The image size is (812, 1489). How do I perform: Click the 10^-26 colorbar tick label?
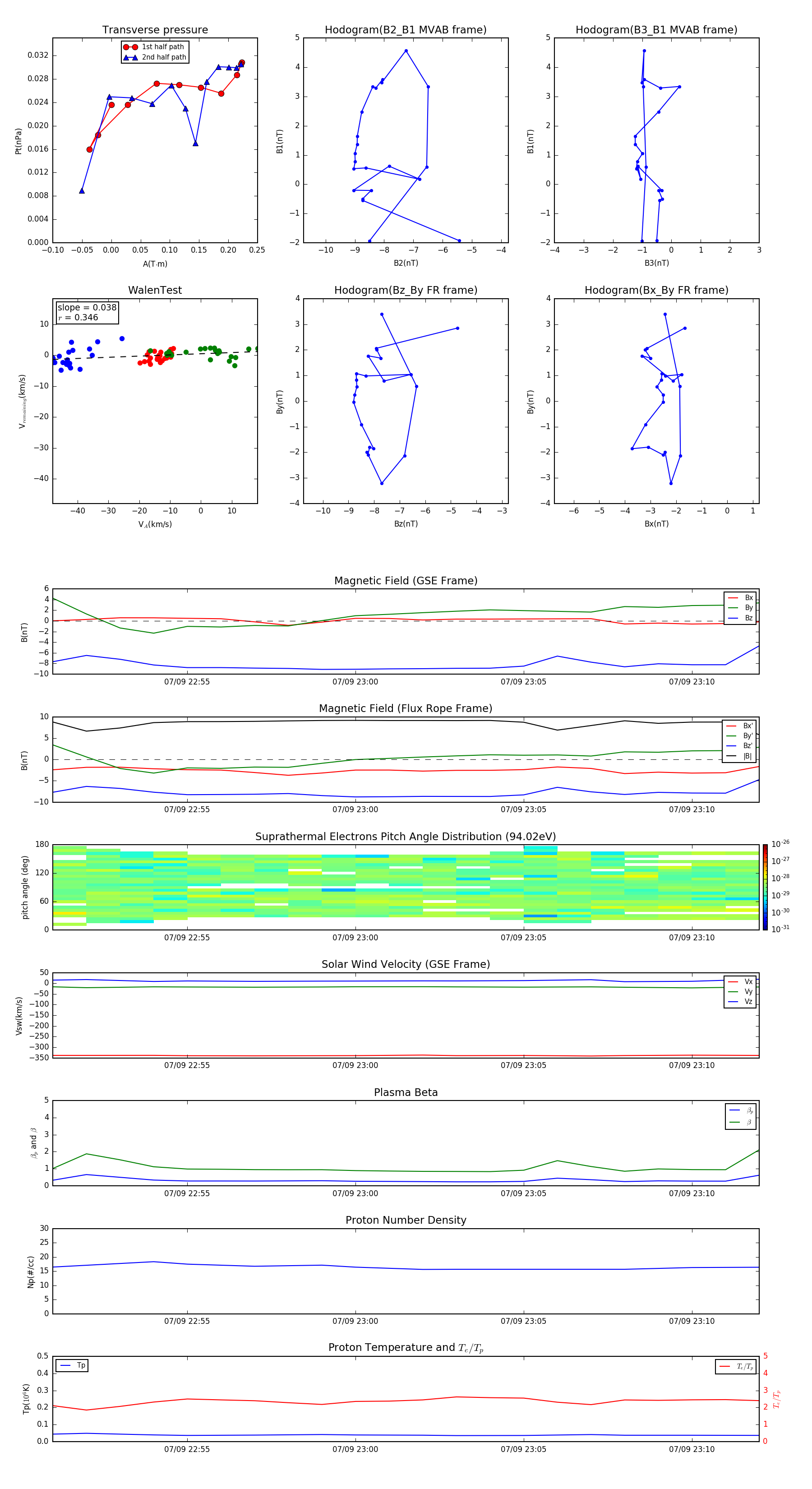(780, 844)
